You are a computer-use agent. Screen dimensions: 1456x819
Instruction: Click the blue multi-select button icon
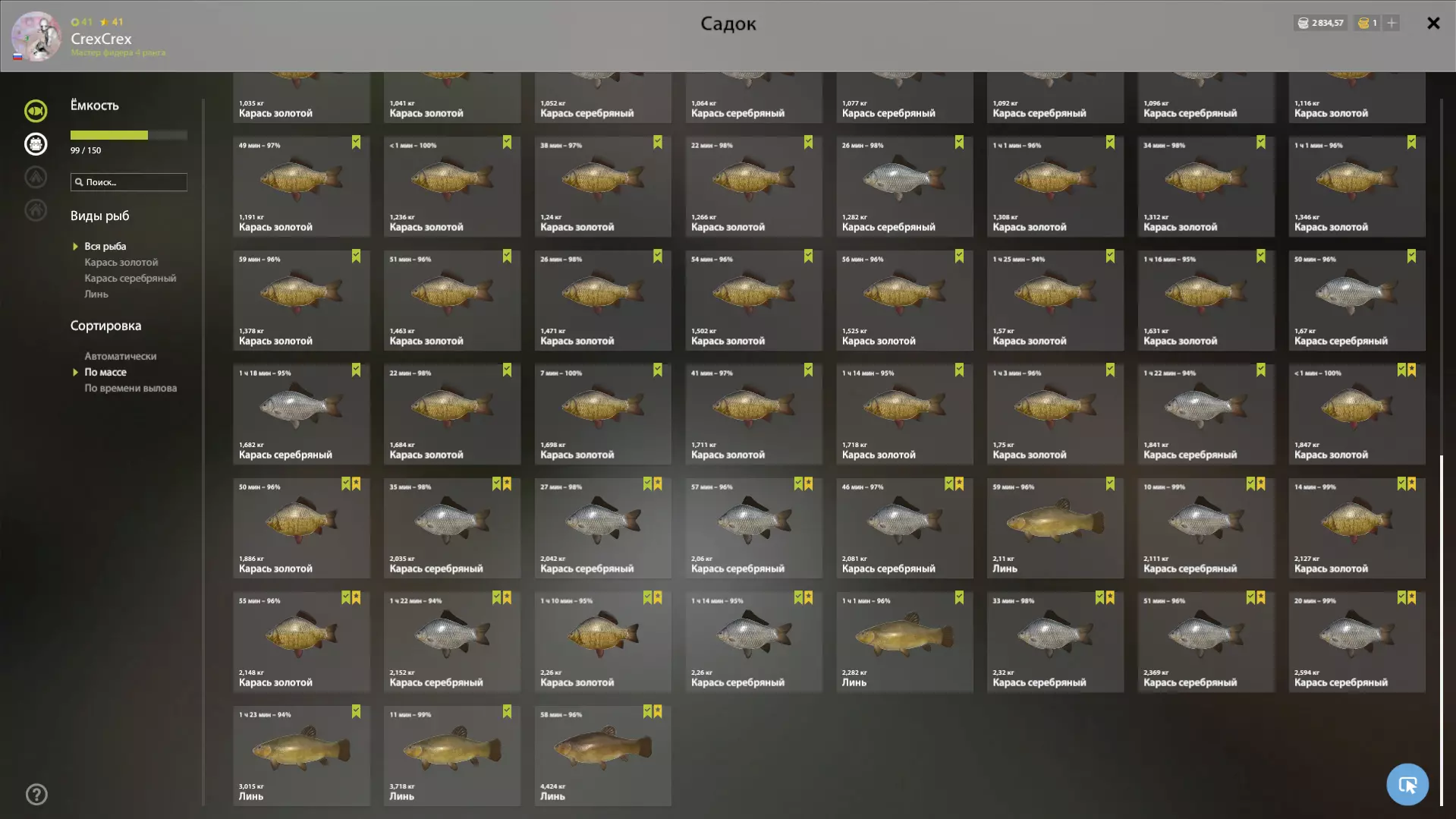coord(1407,785)
